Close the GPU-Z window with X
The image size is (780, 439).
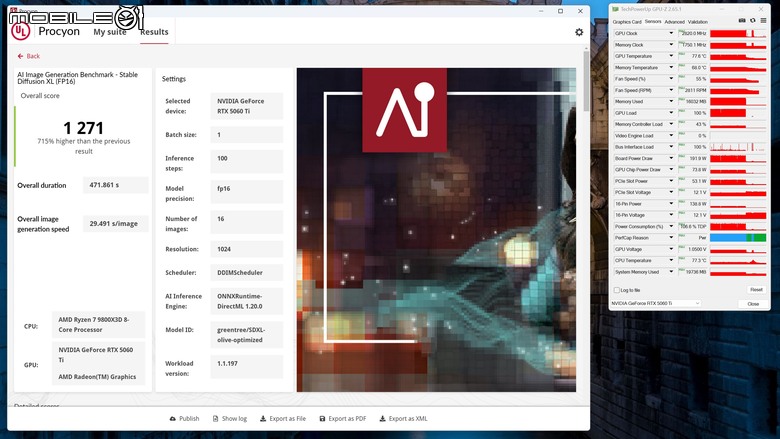coord(761,9)
